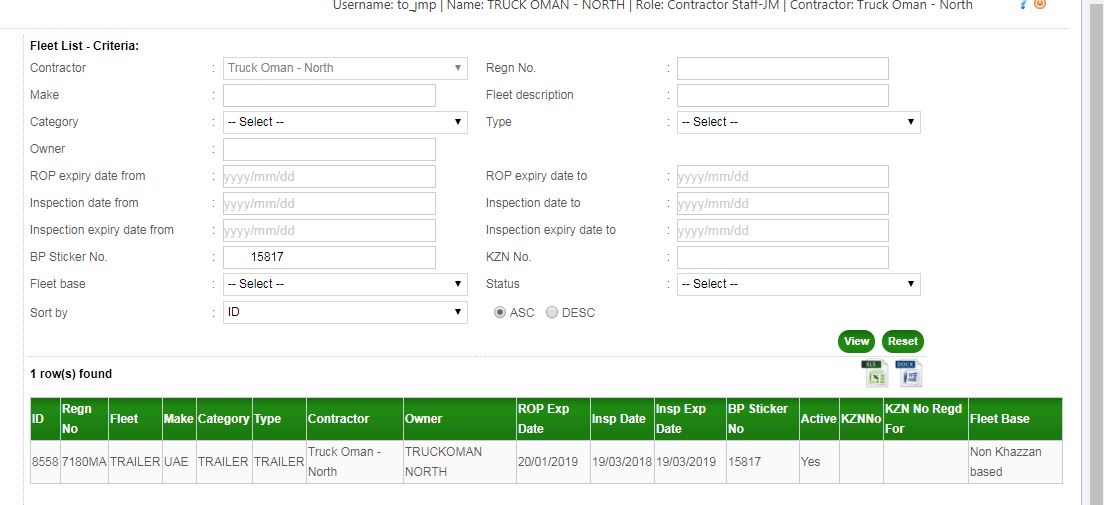Open the Category dropdown

345,122
